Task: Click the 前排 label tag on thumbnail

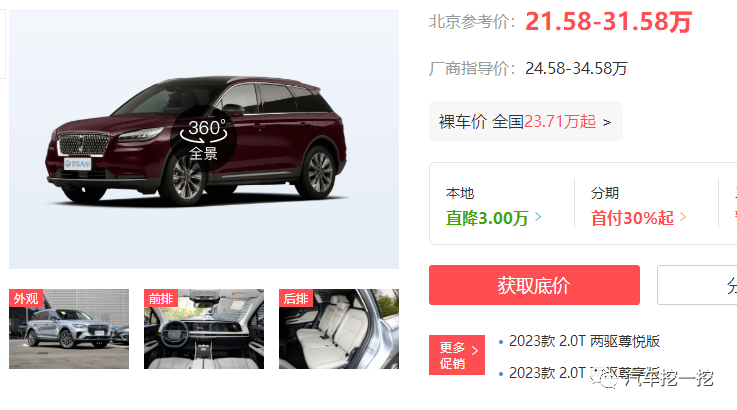Action: coord(161,298)
